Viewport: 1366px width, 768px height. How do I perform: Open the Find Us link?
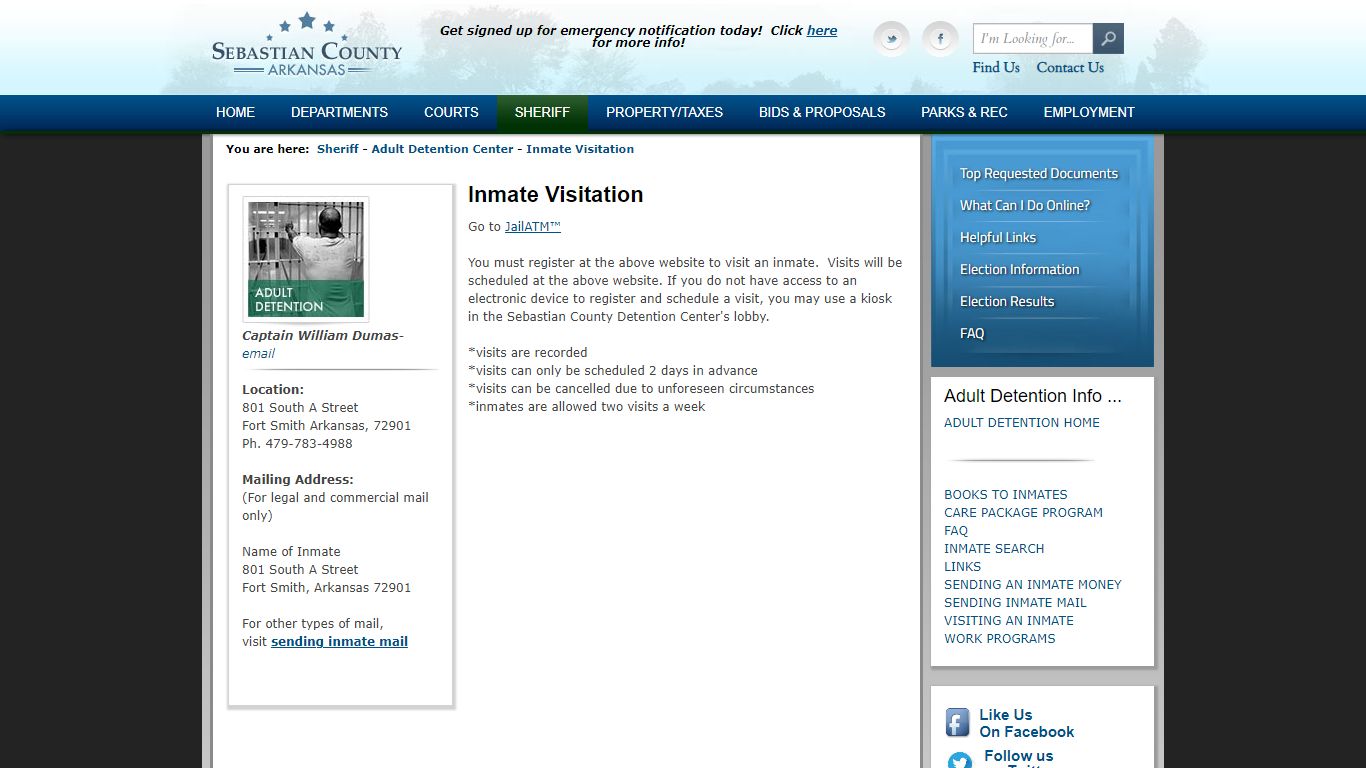click(996, 67)
